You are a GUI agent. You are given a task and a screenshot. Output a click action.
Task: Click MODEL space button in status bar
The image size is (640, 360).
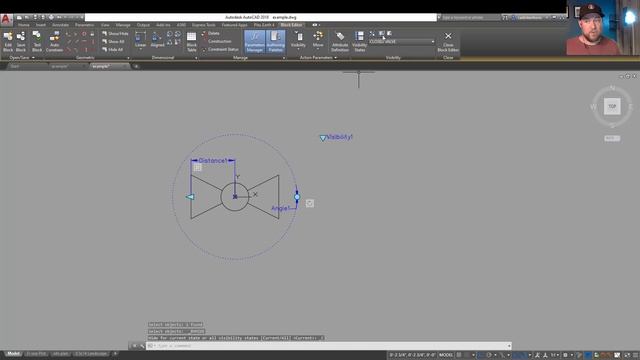coord(446,355)
